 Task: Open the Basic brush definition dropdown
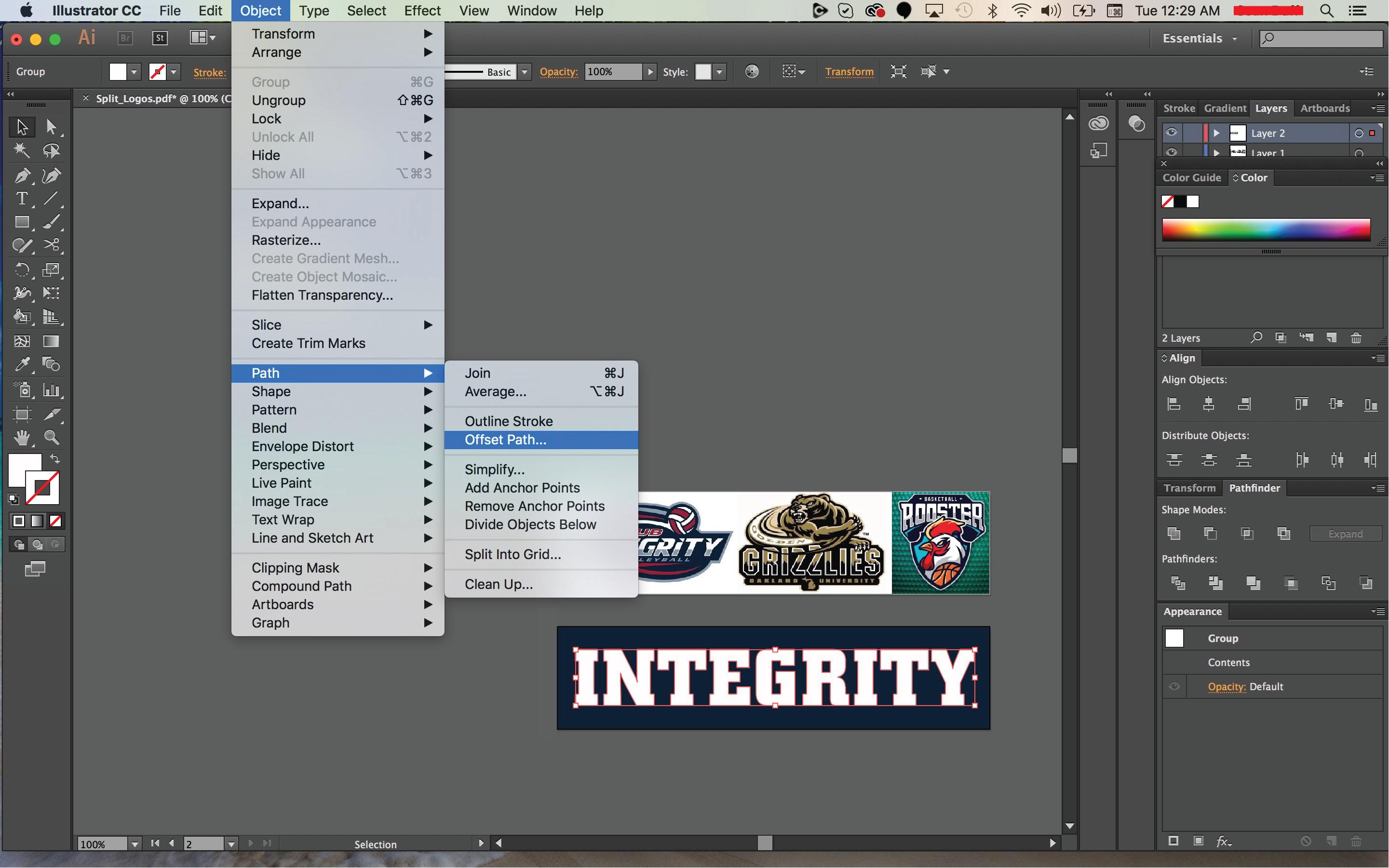524,72
